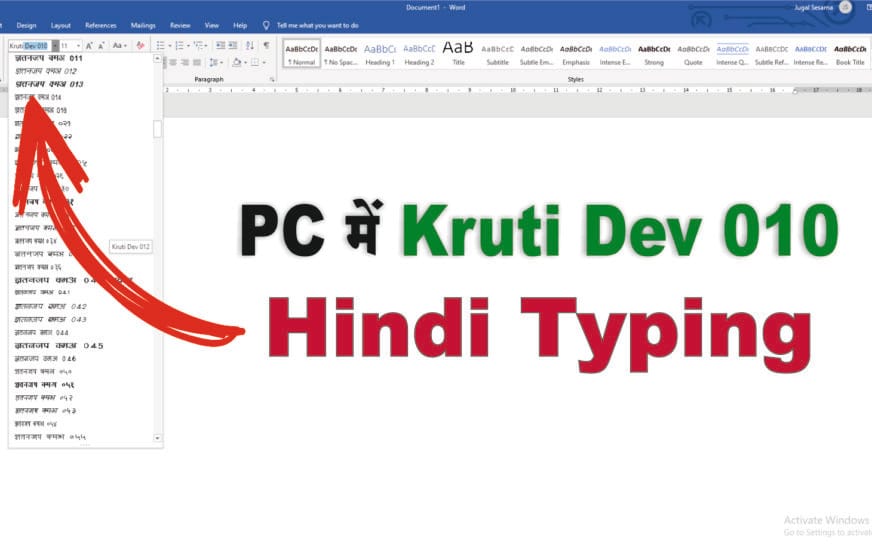Apply the Emphasis style
Image resolution: width=872 pixels, height=547 pixels.
pyautogui.click(x=576, y=54)
